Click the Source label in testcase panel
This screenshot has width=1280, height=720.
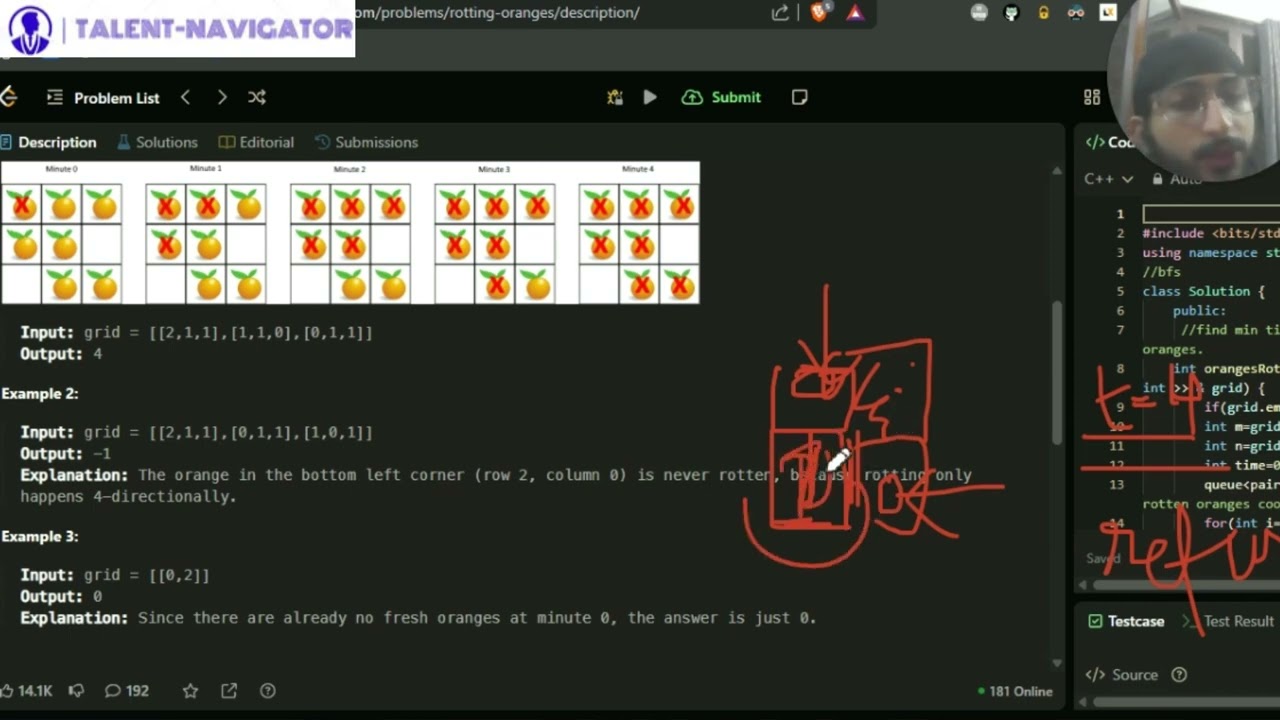1134,675
